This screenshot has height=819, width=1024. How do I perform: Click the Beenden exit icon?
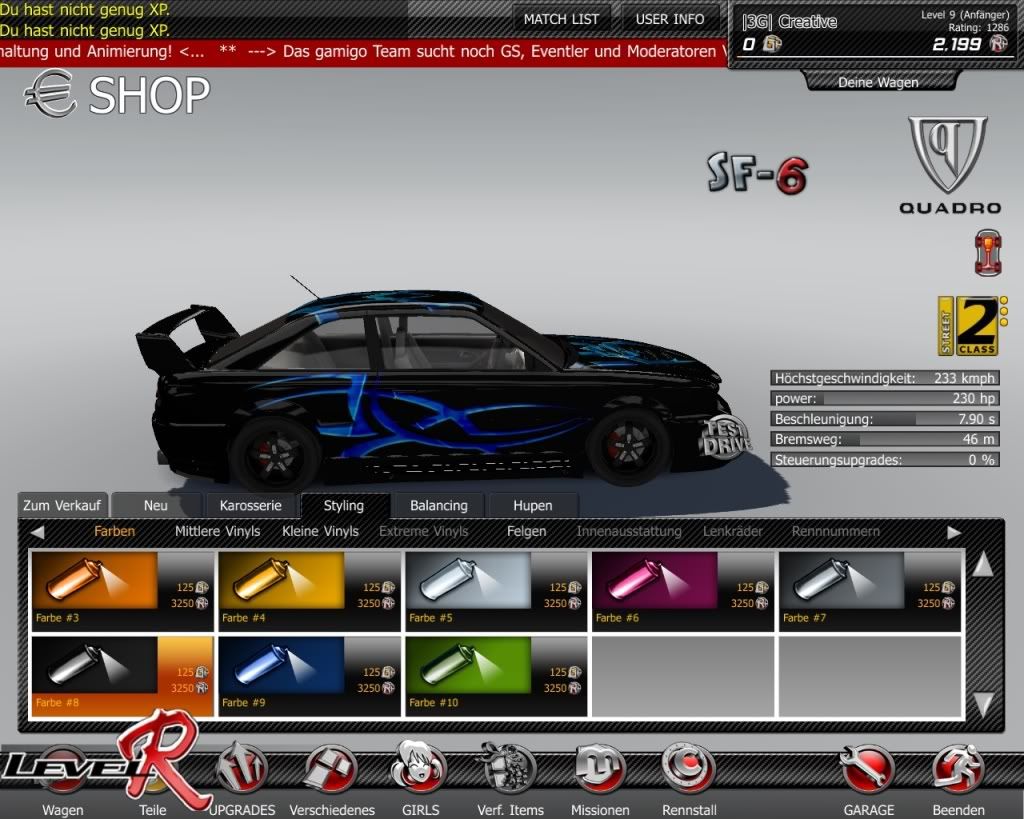[958, 770]
